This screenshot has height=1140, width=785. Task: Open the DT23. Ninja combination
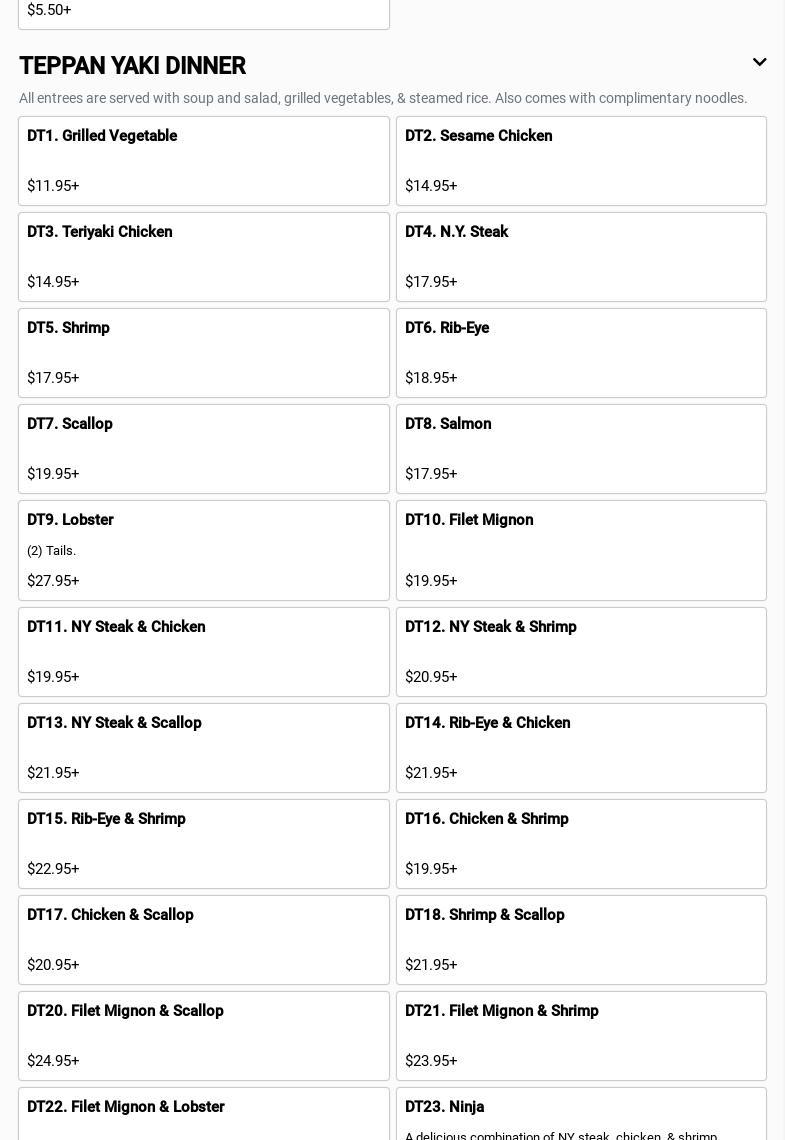tap(581, 1114)
